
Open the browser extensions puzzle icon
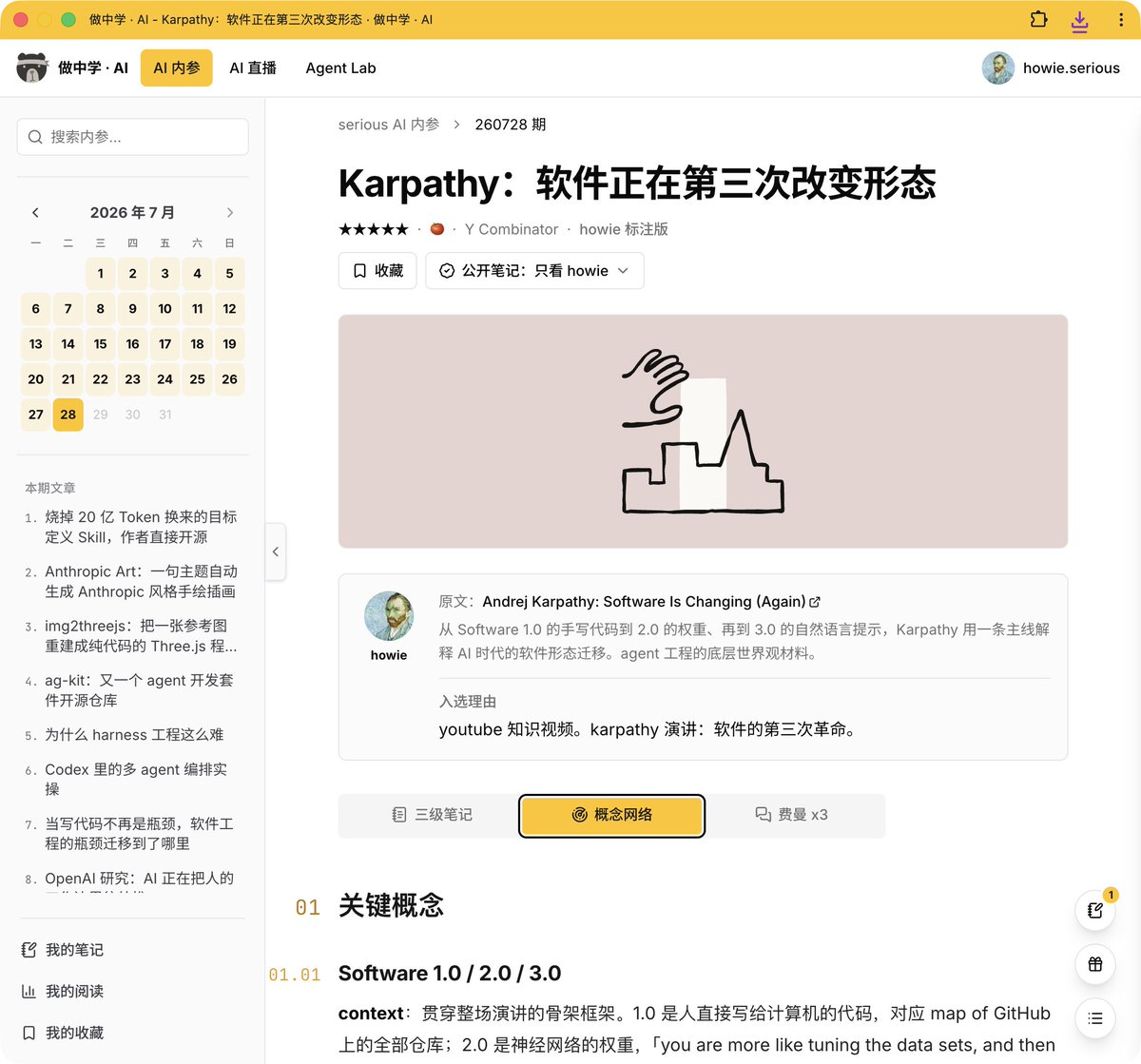tap(1038, 19)
